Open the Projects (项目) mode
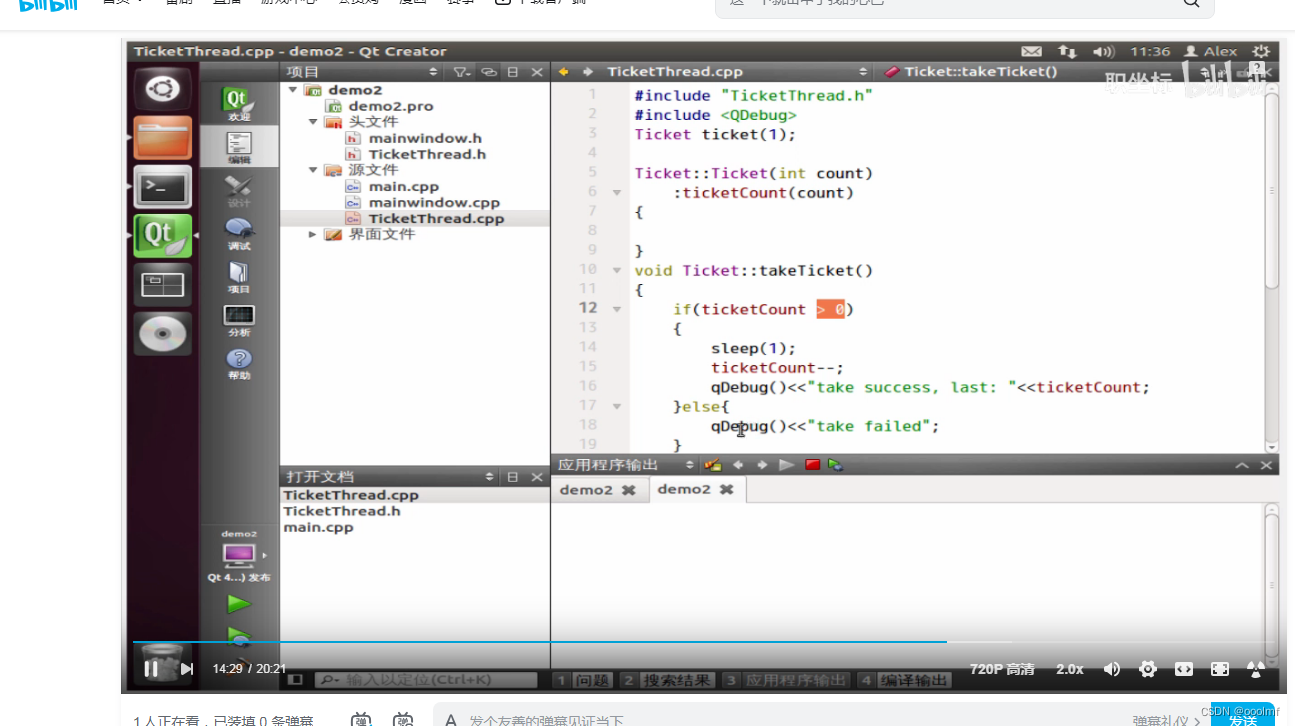 coord(238,277)
